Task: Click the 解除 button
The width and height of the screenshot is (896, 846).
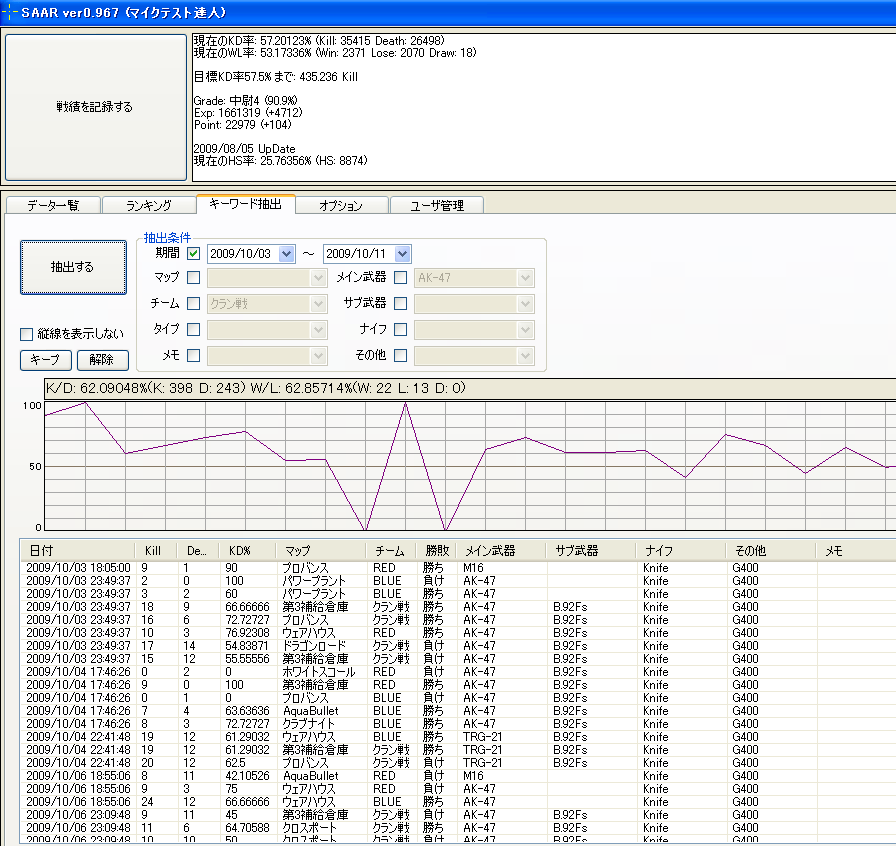Action: [x=103, y=360]
